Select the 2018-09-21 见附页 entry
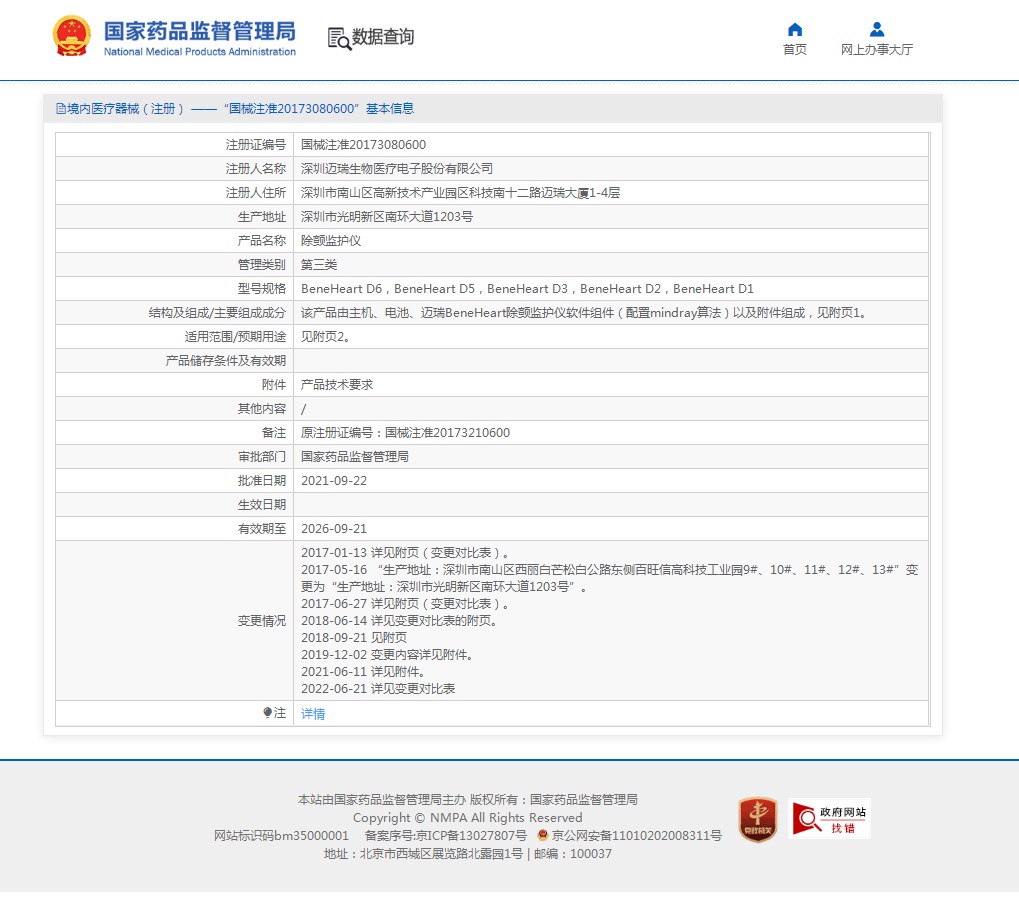Viewport: 1019px width, 905px height. [354, 637]
